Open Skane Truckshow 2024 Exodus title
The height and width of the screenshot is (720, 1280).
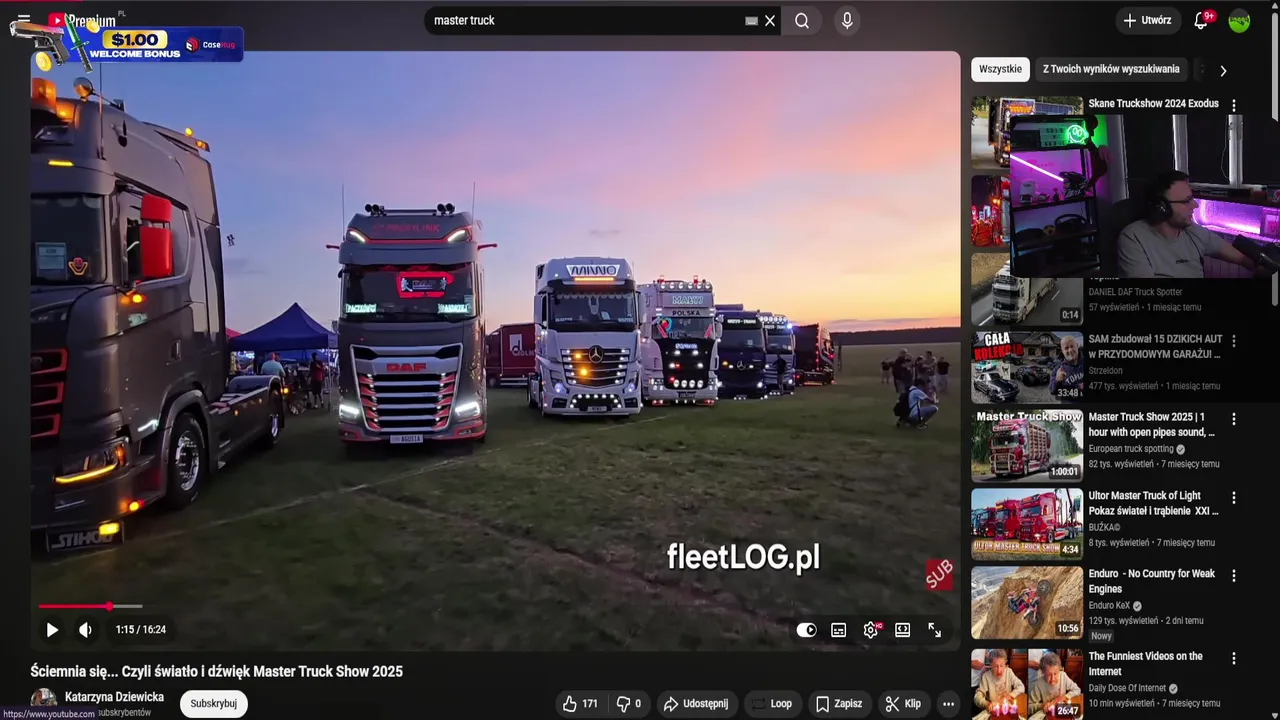tap(1153, 103)
